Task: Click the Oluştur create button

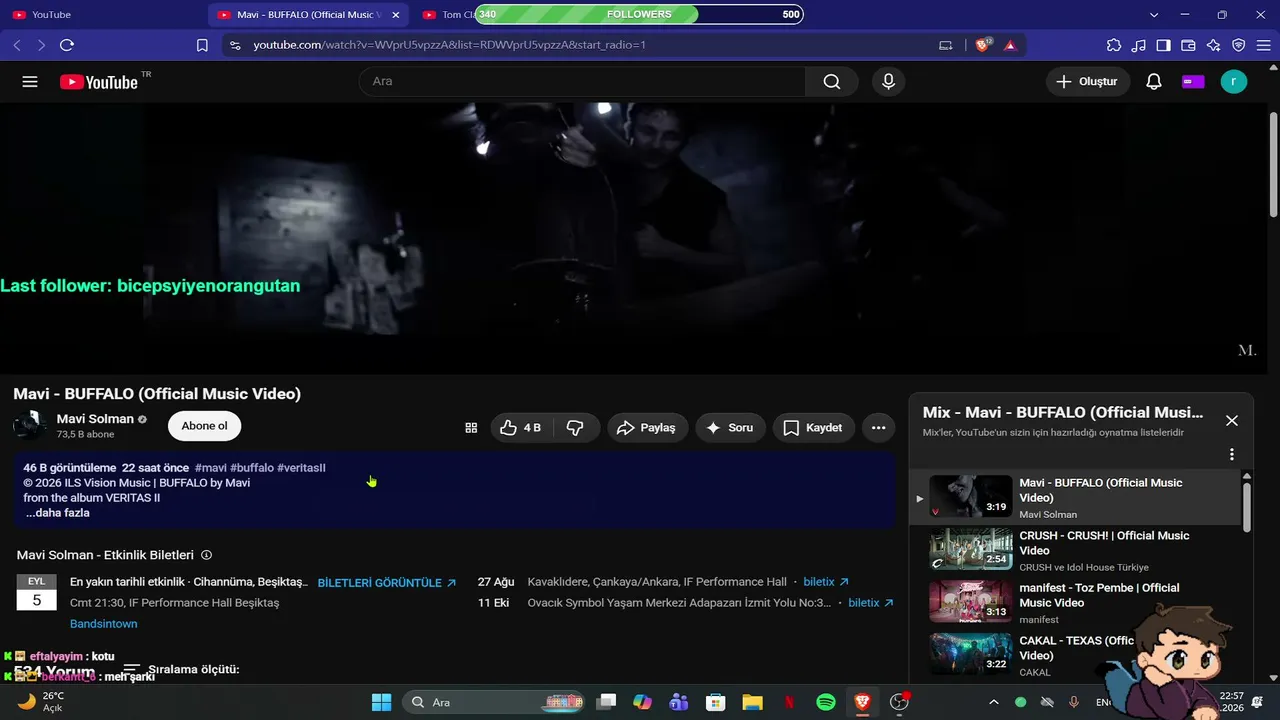Action: (1088, 82)
